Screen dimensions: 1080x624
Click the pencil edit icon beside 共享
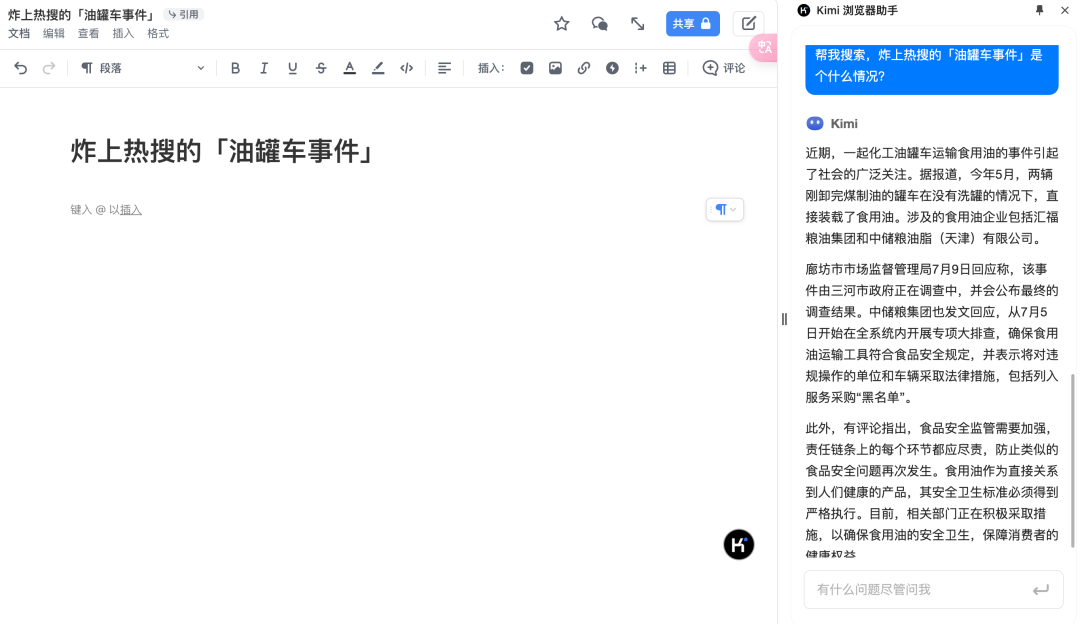(749, 24)
